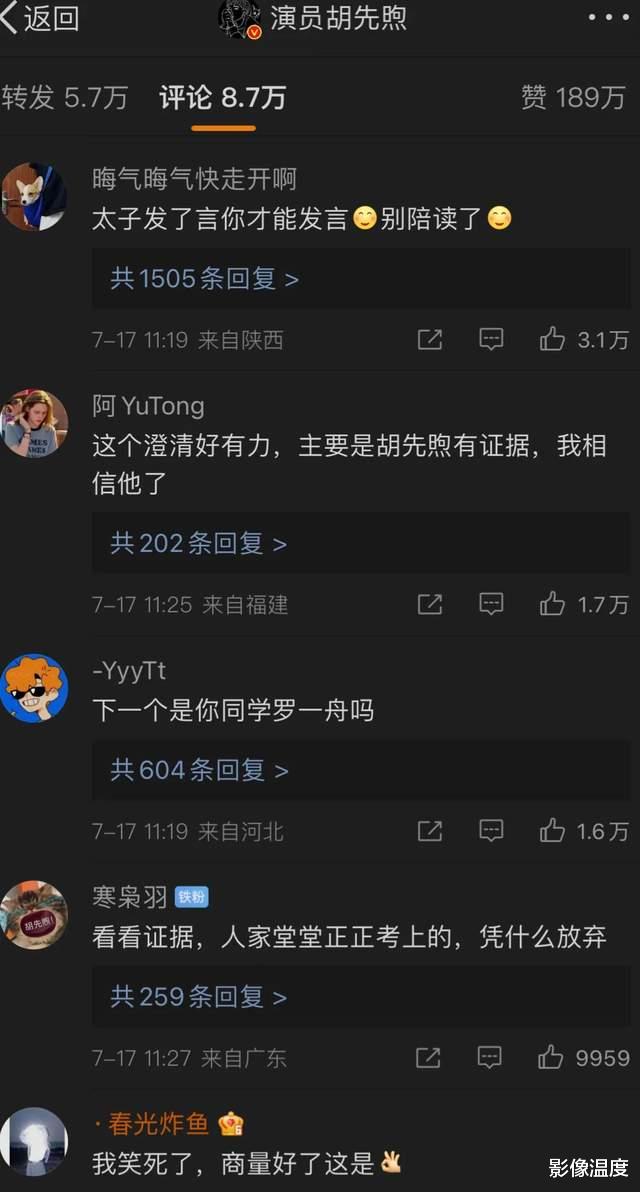
Task: Reply to 阿 YuTong's comment via bubble icon
Action: coord(491,604)
